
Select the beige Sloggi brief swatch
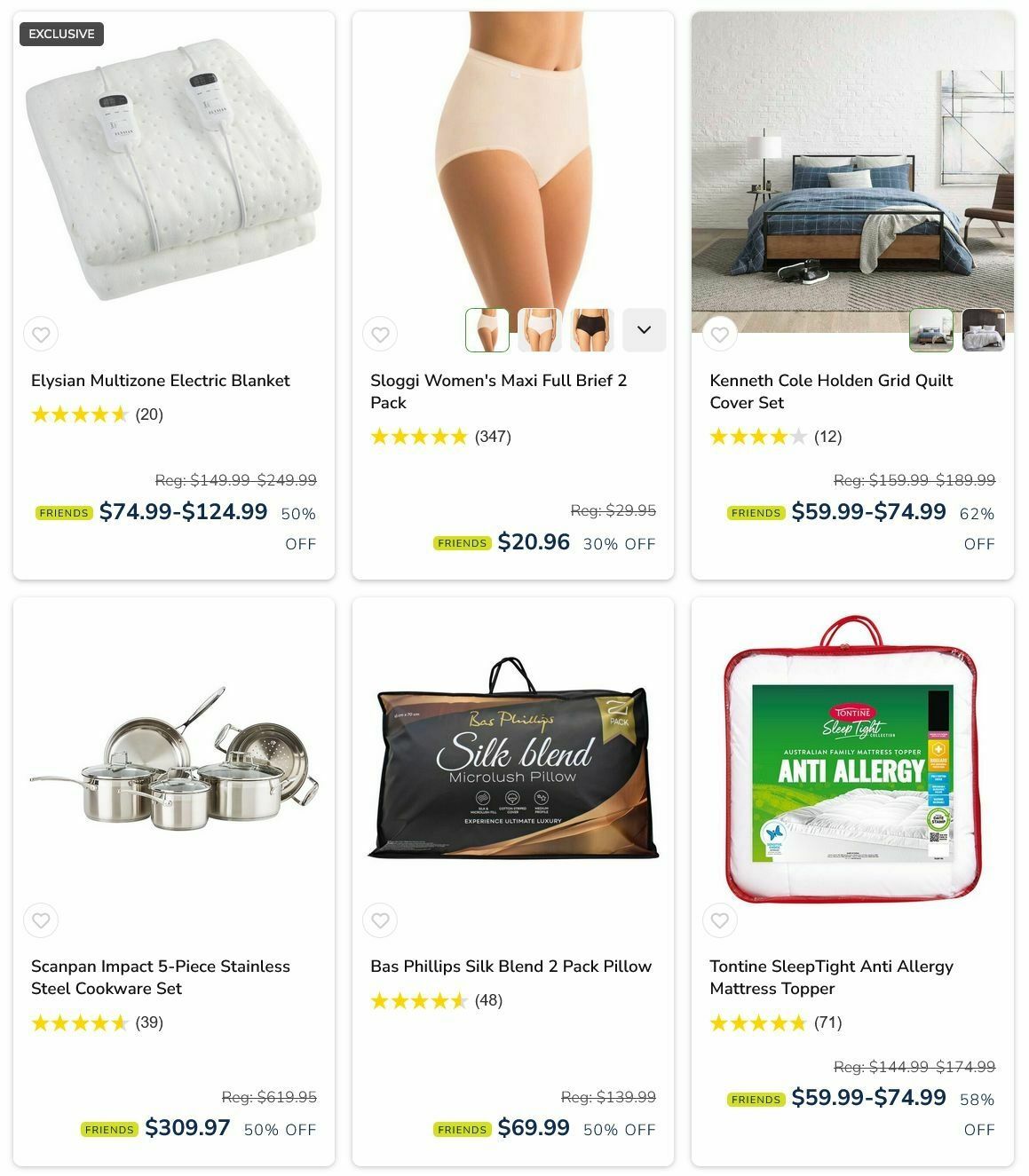coord(487,330)
